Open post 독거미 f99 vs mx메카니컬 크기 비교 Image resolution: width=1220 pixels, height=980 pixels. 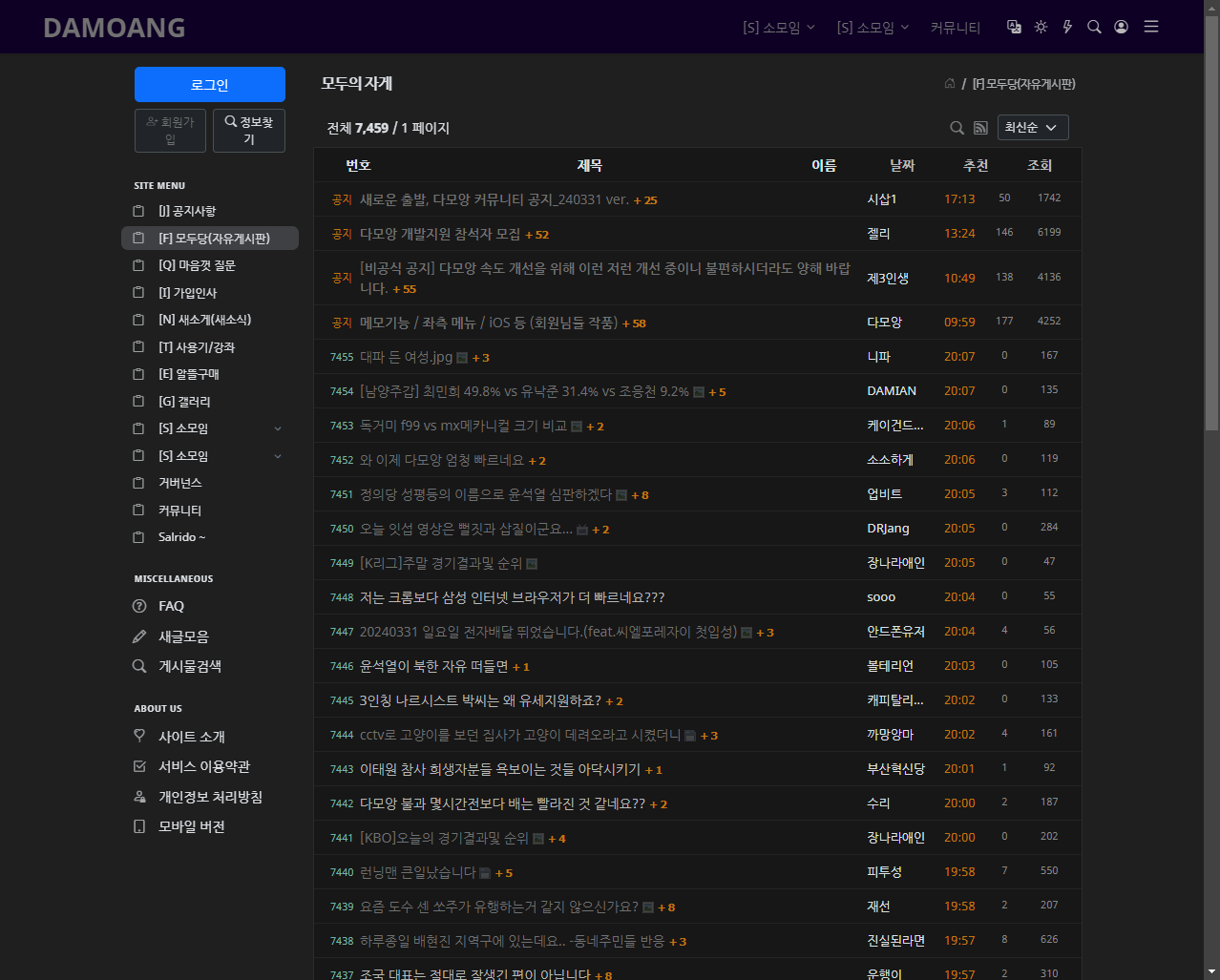463,426
